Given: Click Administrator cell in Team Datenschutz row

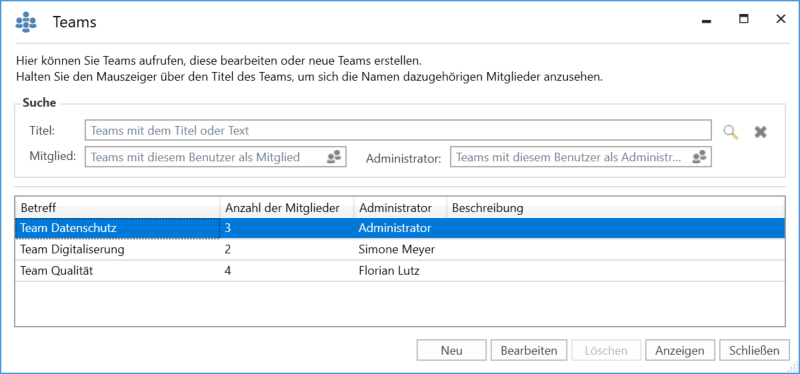Looking at the screenshot, I should (x=394, y=228).
